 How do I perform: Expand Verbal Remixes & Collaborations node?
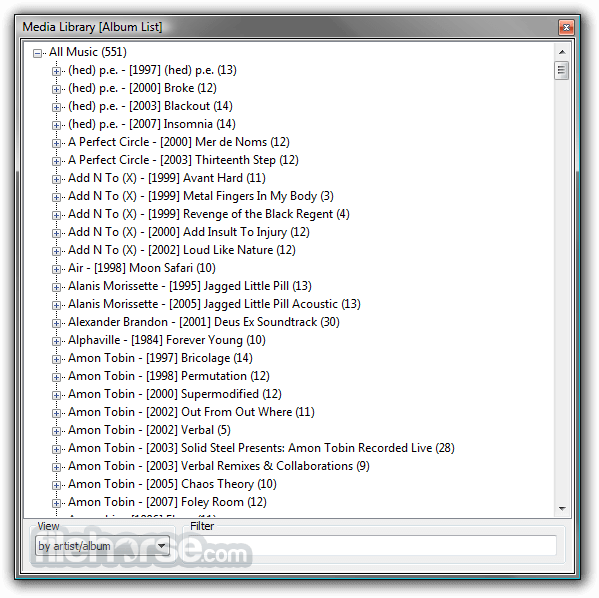tap(56, 467)
